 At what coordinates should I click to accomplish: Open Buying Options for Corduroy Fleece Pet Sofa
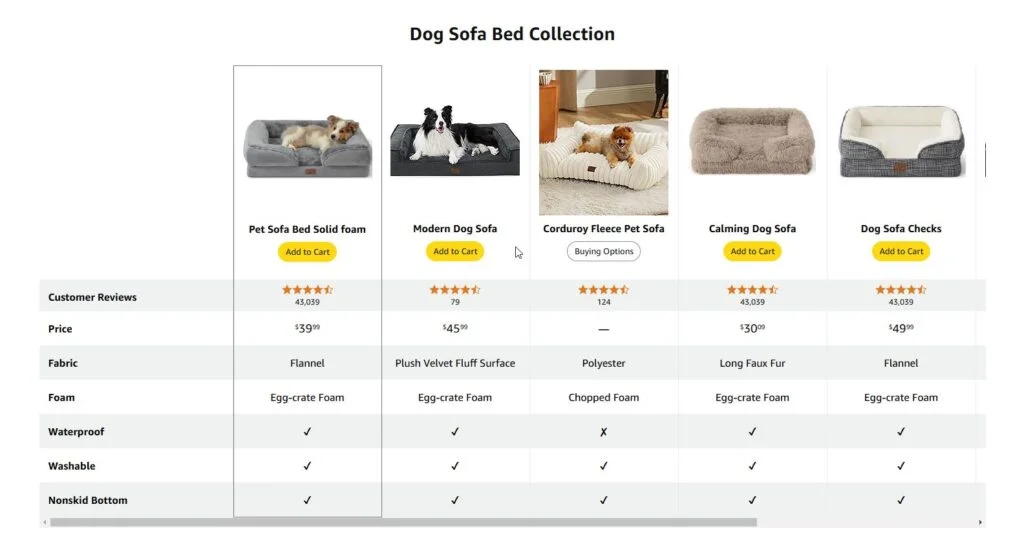pyautogui.click(x=603, y=252)
